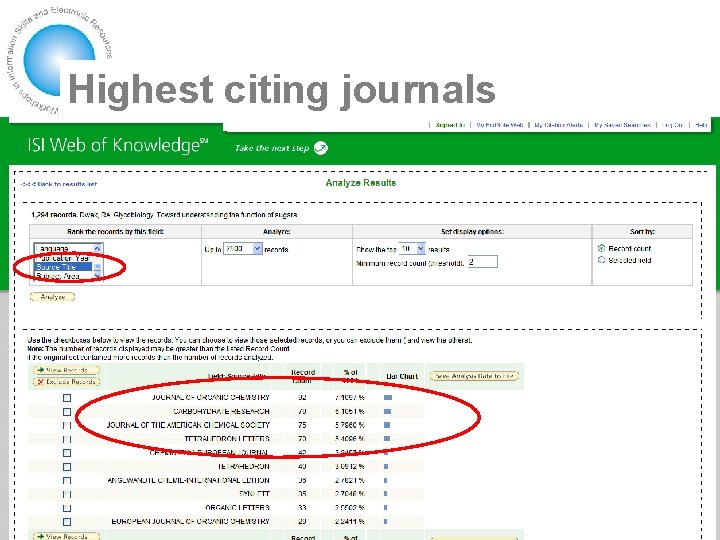
Task: Click the SYNLETT row text
Action: coord(254,494)
